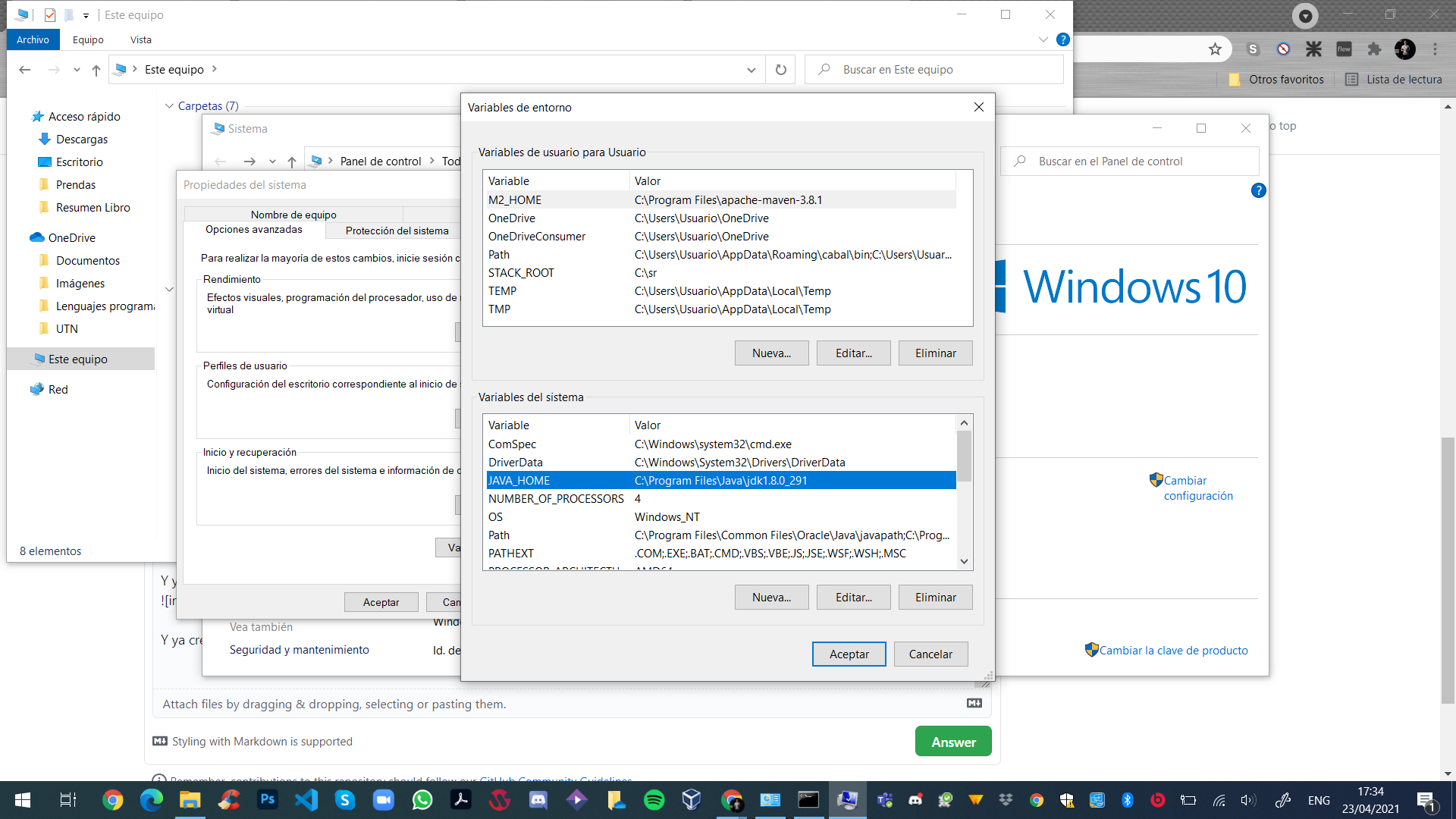Open Photoshop from the taskbar
Image resolution: width=1456 pixels, height=819 pixels.
[x=268, y=800]
